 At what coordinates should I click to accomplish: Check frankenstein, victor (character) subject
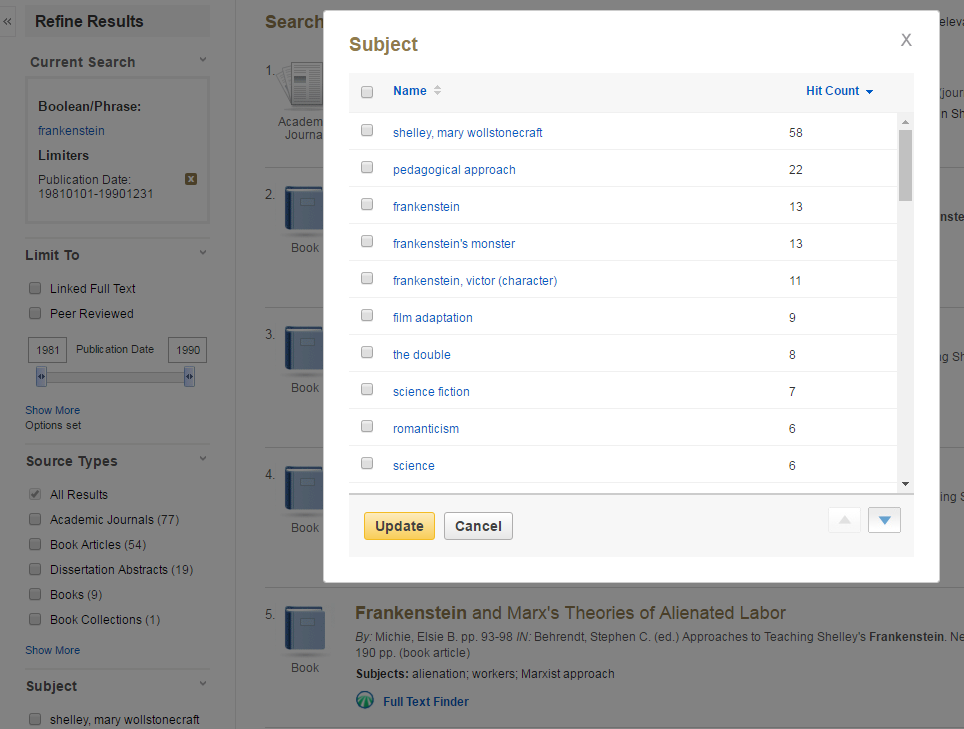[x=367, y=278]
